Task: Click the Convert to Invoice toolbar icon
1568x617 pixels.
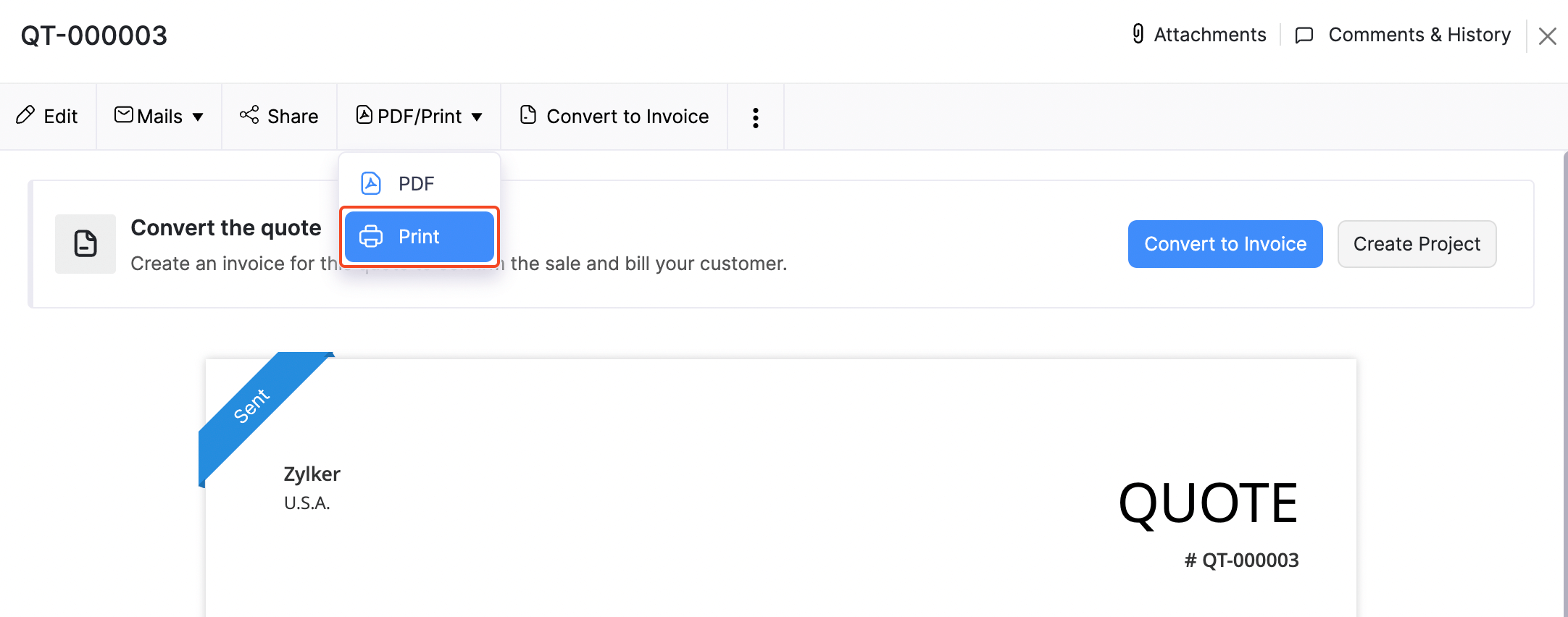Action: 528,115
